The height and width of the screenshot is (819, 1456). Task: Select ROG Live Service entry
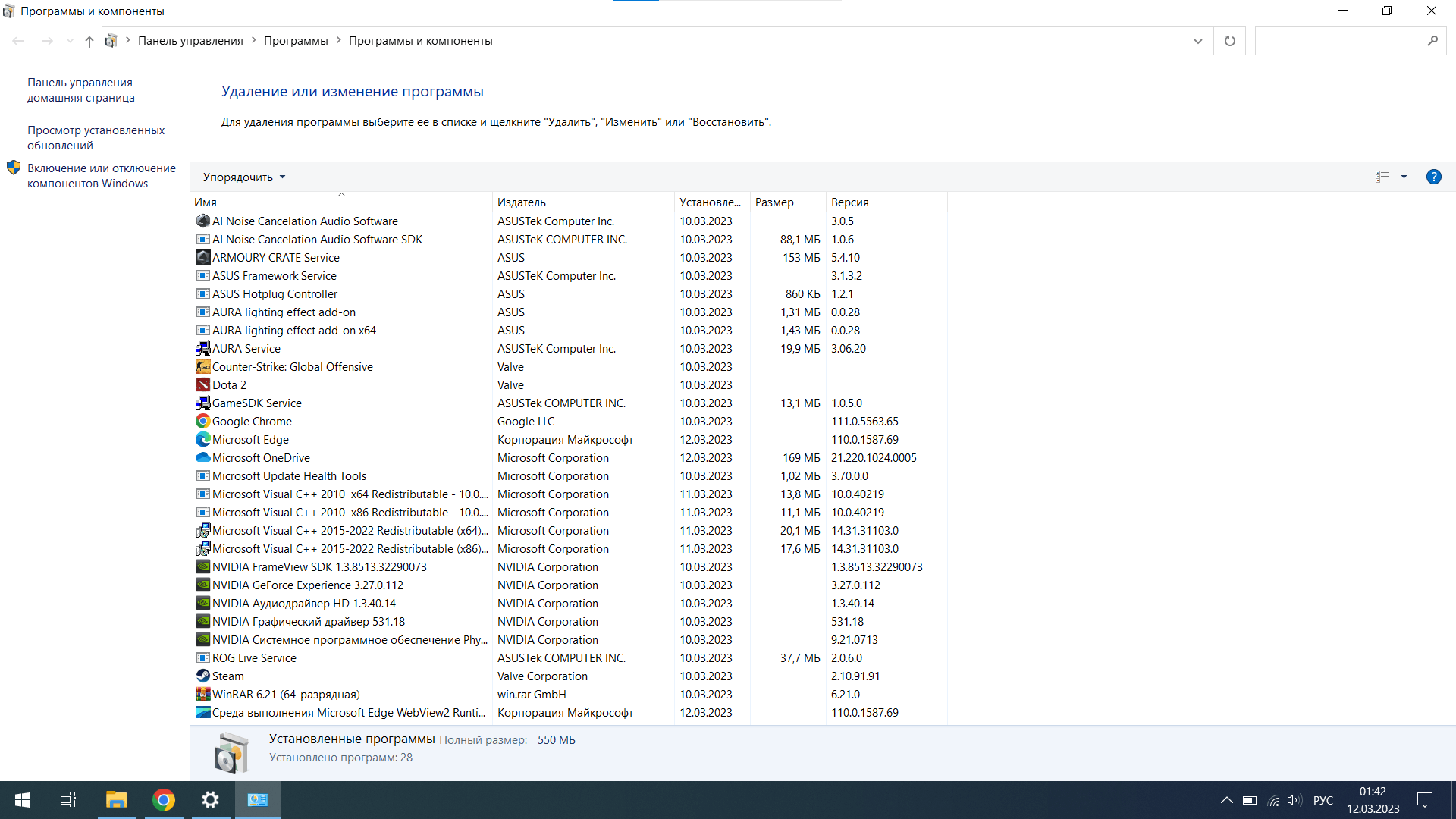click(x=569, y=658)
